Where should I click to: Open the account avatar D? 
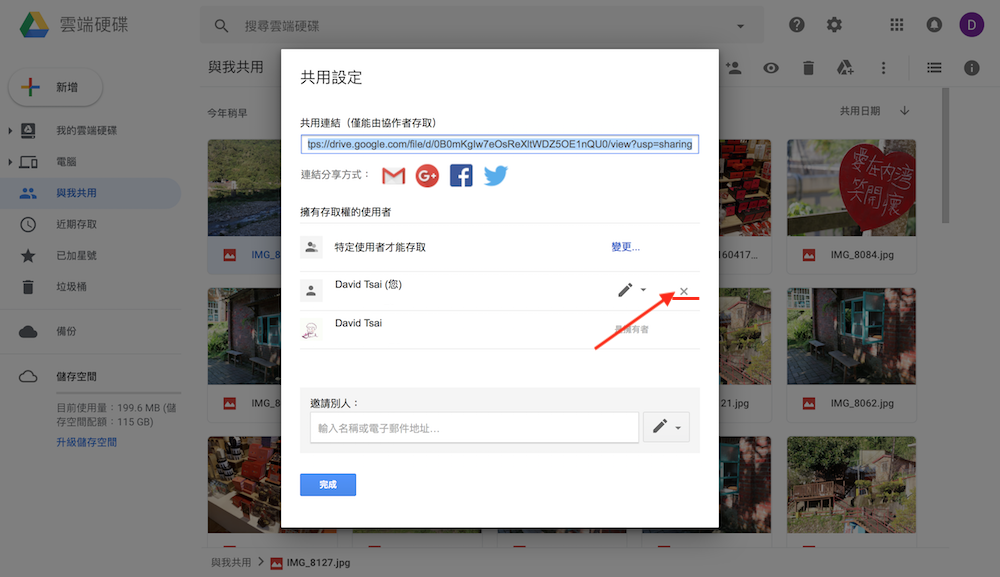click(x=971, y=25)
